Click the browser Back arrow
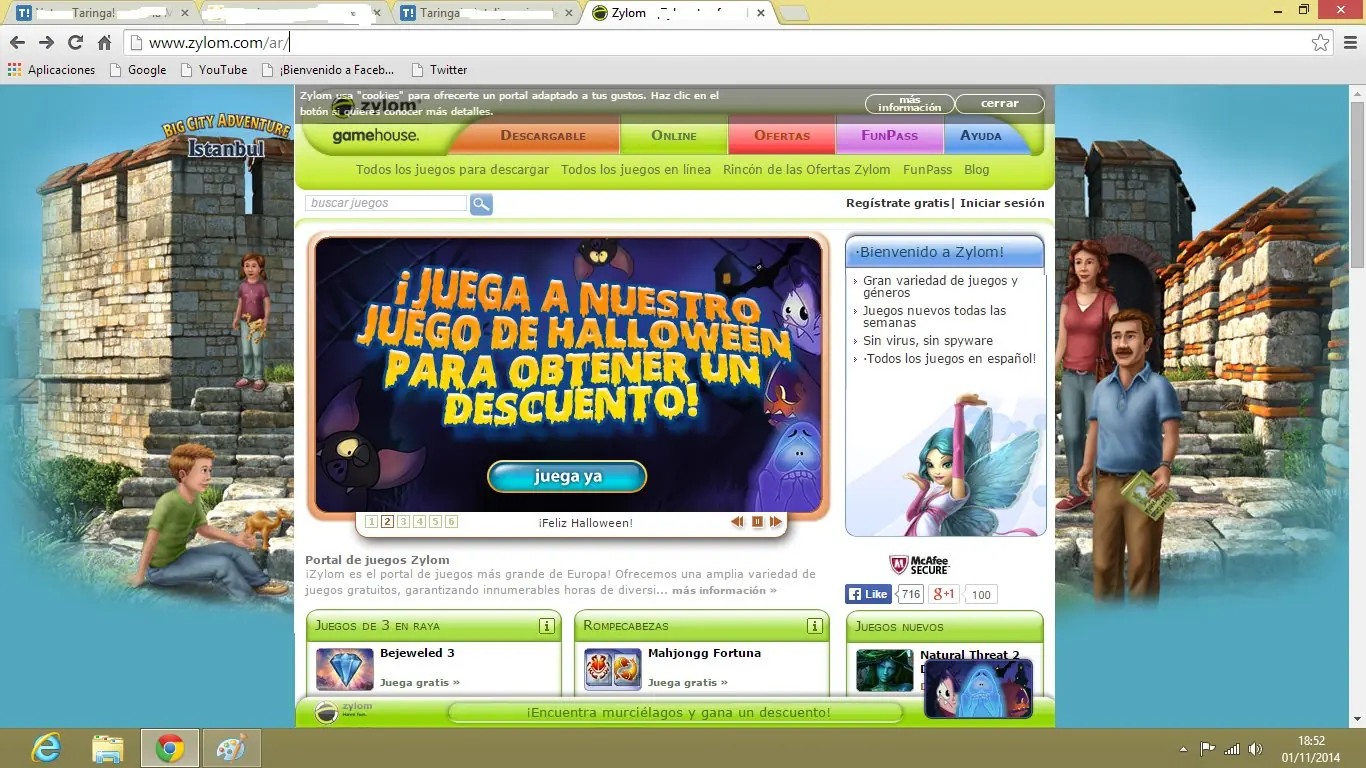 17,42
